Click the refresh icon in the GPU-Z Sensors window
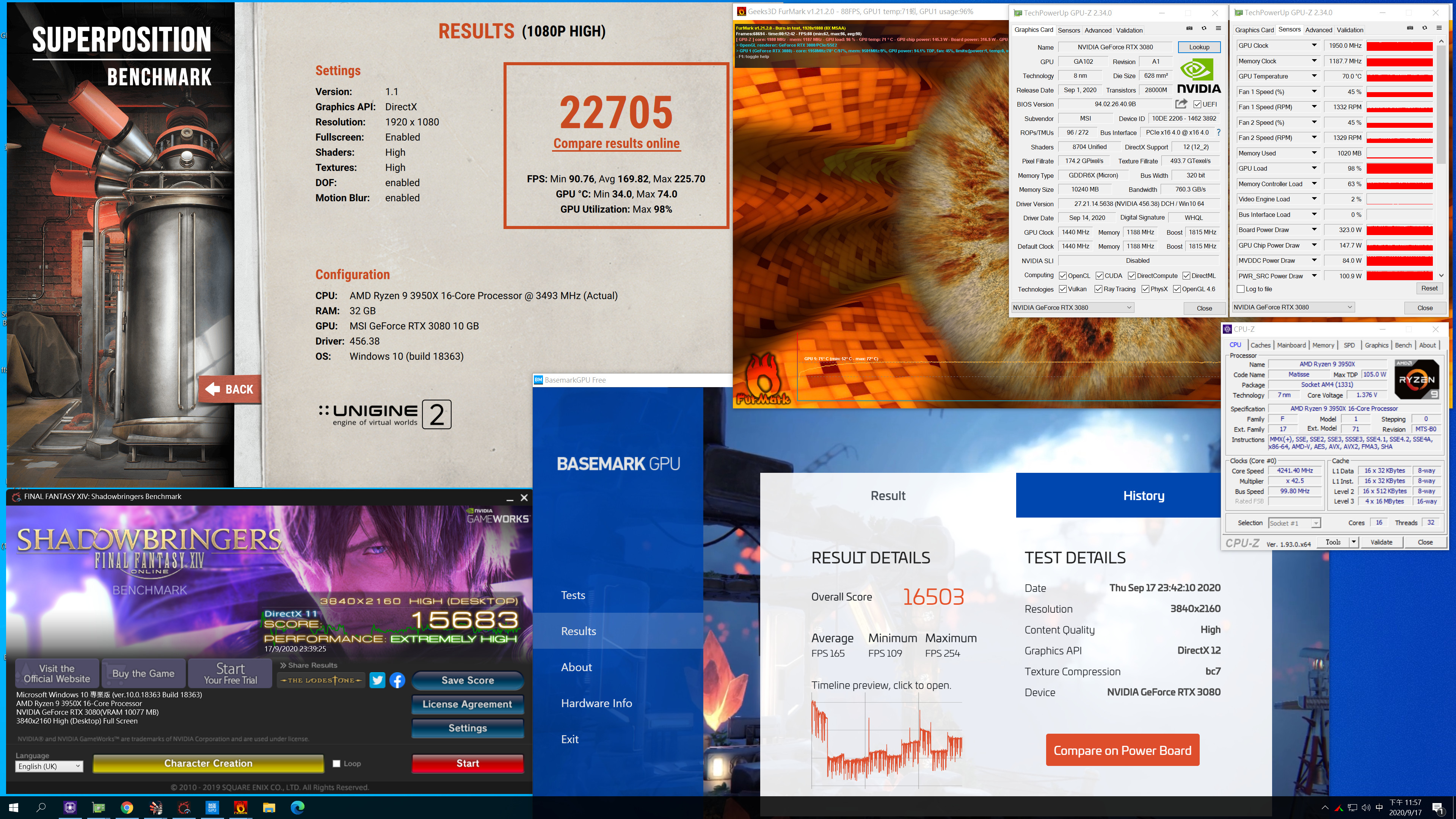1456x819 pixels. (1425, 28)
